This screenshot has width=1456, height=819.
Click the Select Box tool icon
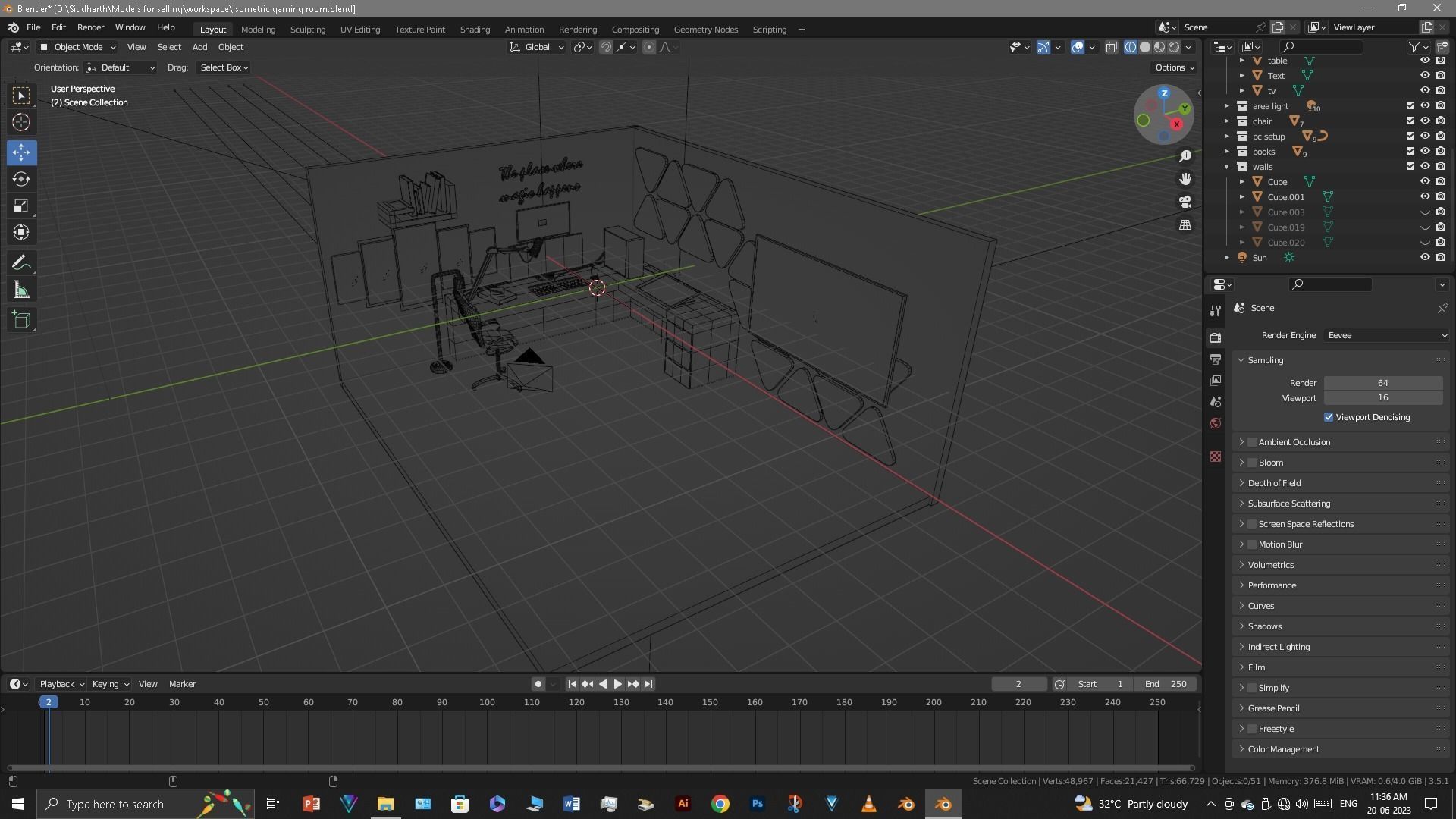(x=21, y=95)
